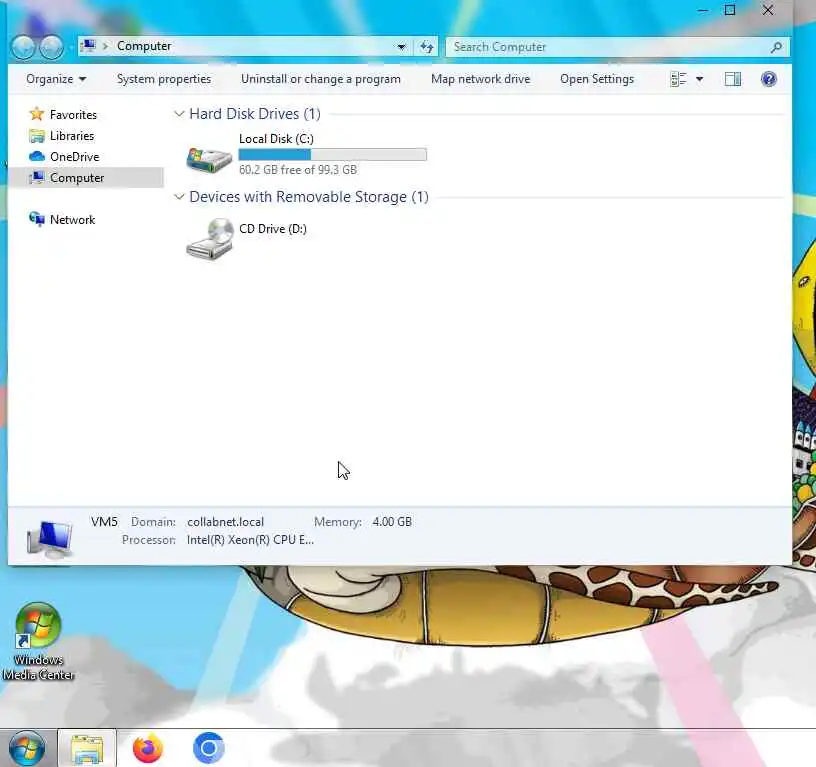
Task: Click the OneDrive cloud icon
Action: click(x=36, y=157)
